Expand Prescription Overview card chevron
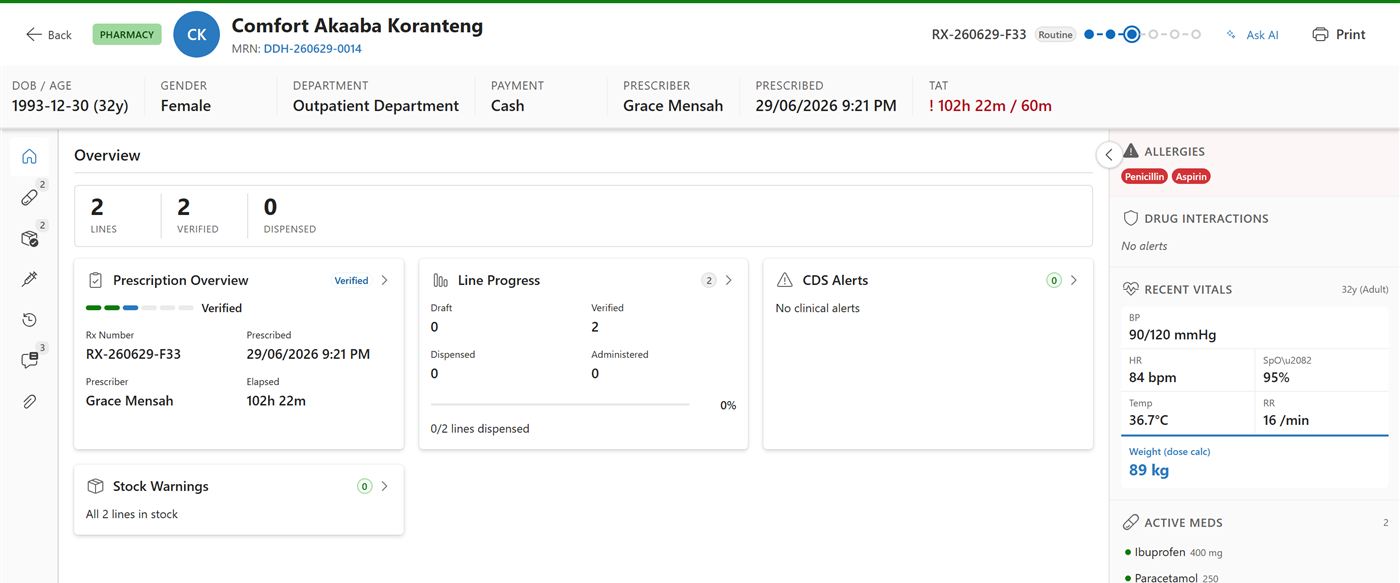Image resolution: width=1400 pixels, height=583 pixels. coord(384,280)
